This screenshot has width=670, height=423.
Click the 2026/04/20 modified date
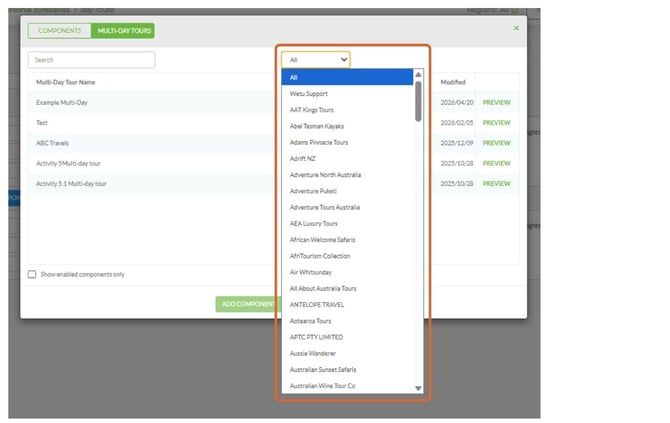(457, 103)
